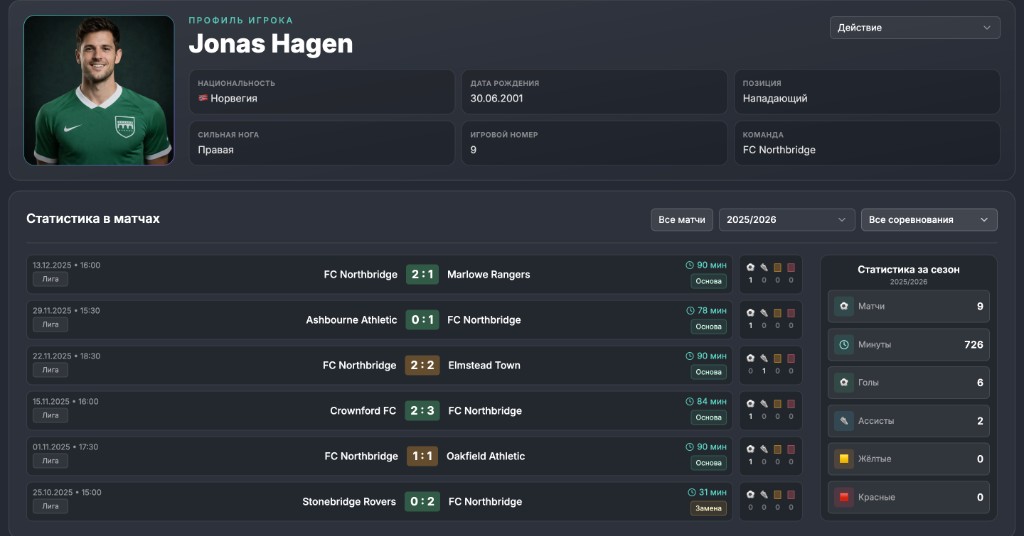The width and height of the screenshot is (1024, 536).
Task: Click the yellow card icon beside Жёлтые
Action: click(x=844, y=459)
